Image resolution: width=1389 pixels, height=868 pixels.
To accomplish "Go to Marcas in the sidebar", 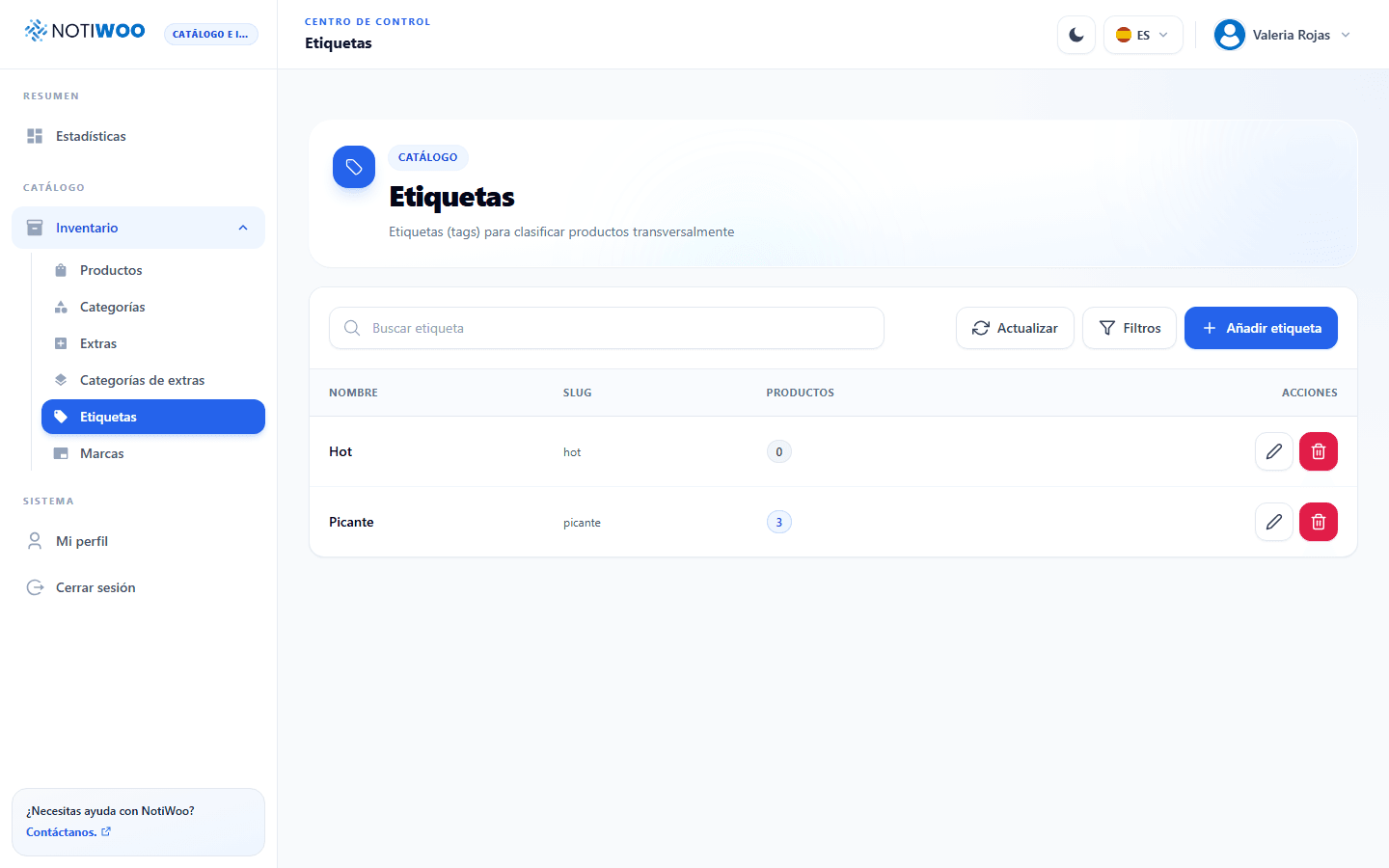I will click(153, 453).
